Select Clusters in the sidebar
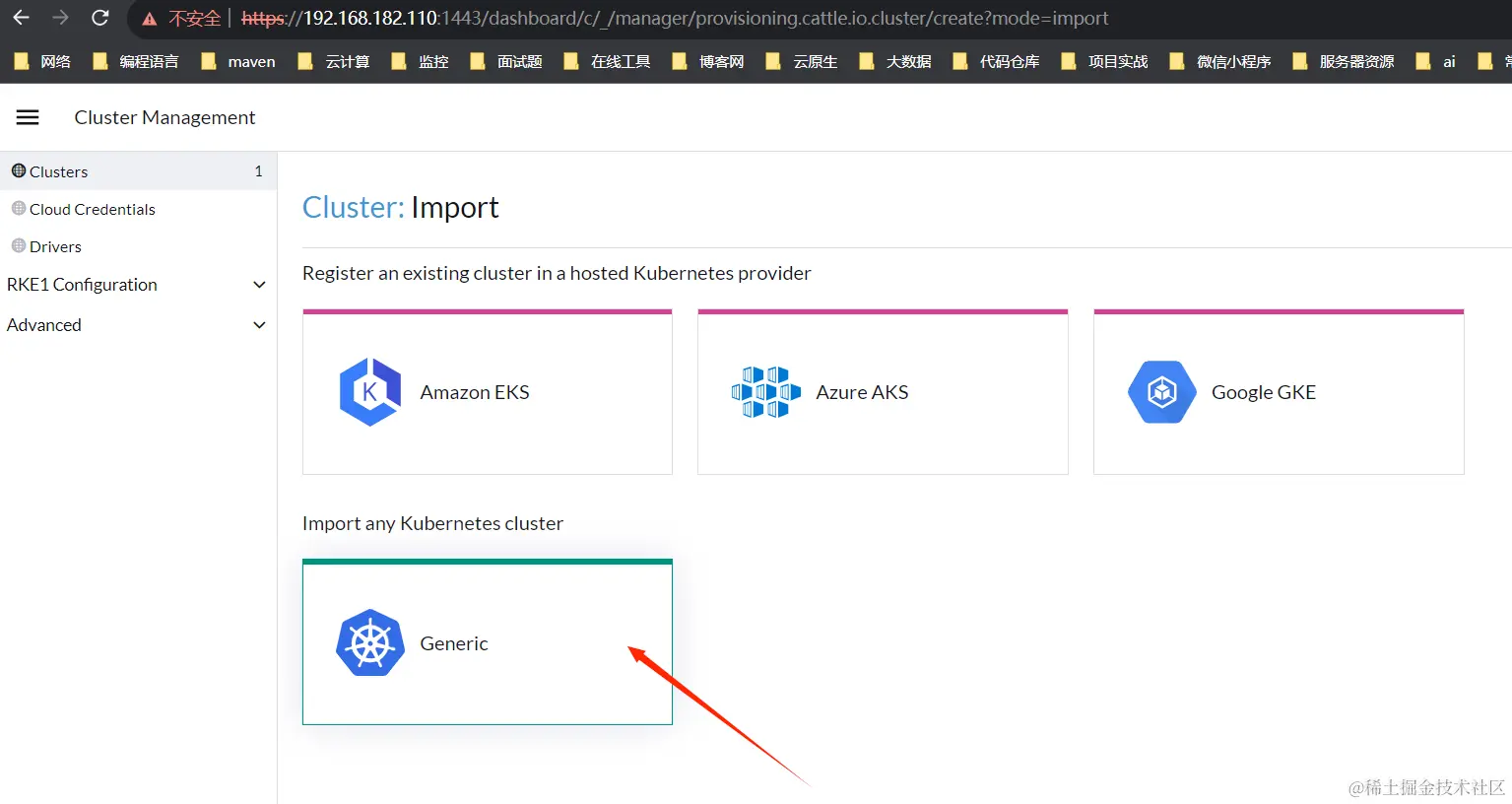This screenshot has width=1512, height=804. (x=138, y=171)
